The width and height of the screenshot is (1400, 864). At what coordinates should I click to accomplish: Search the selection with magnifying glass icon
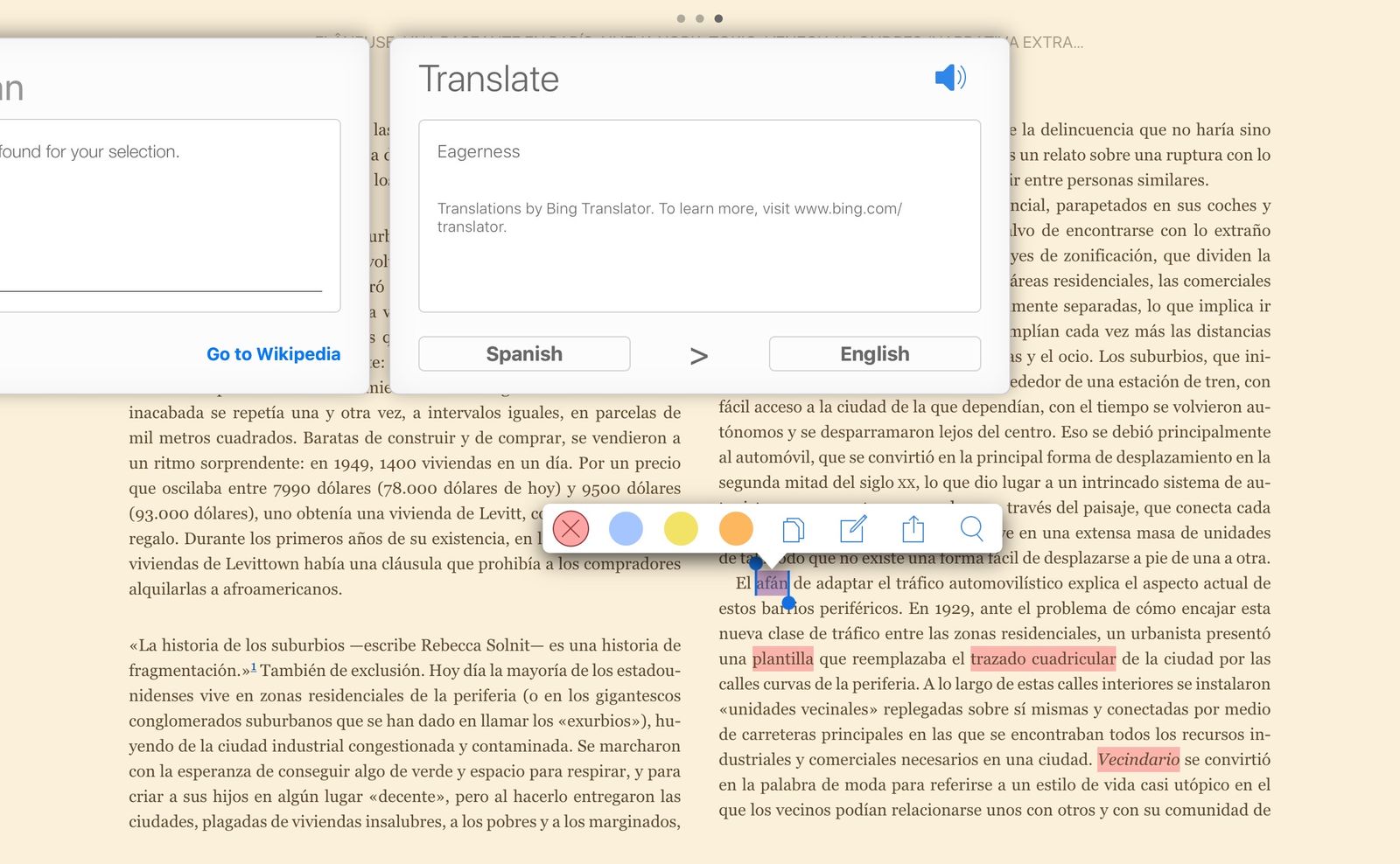point(971,529)
